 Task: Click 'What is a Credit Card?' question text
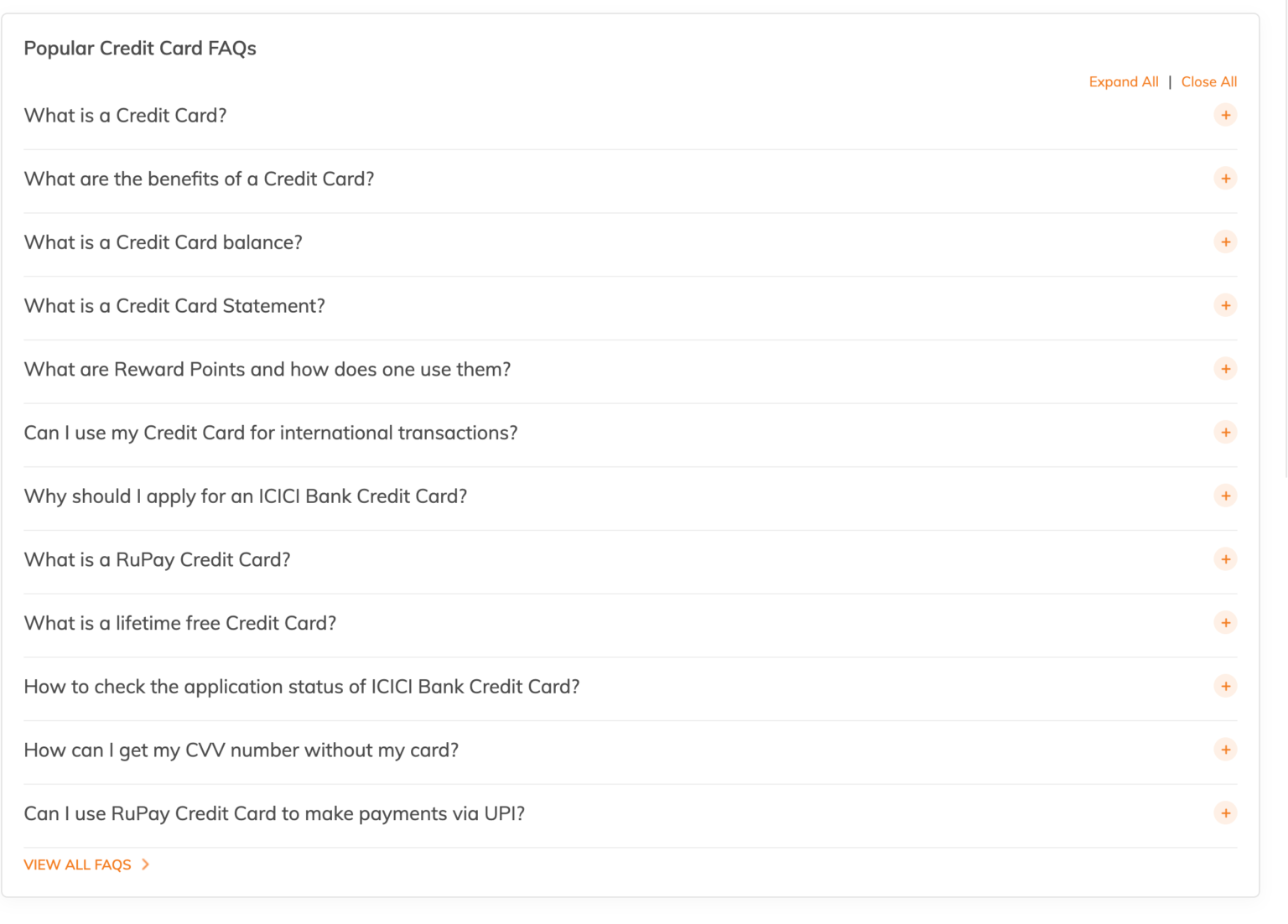point(125,116)
